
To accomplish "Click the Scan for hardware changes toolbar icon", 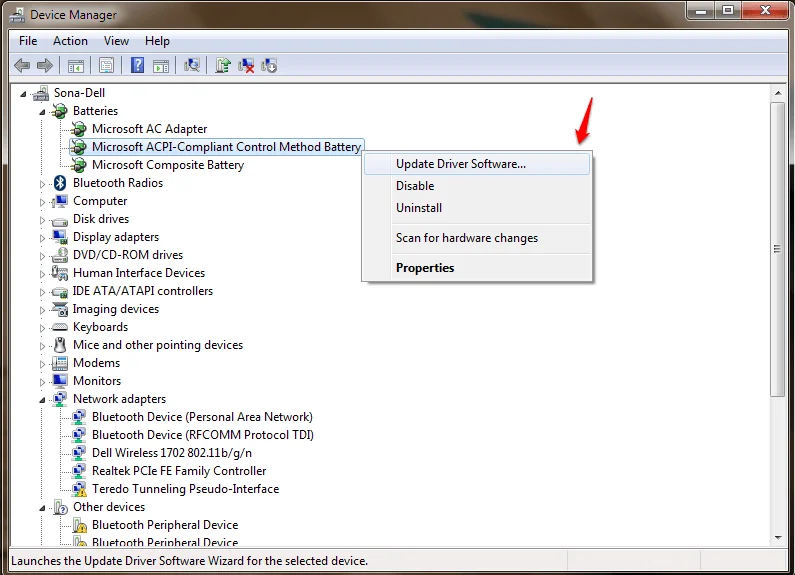I will point(192,65).
